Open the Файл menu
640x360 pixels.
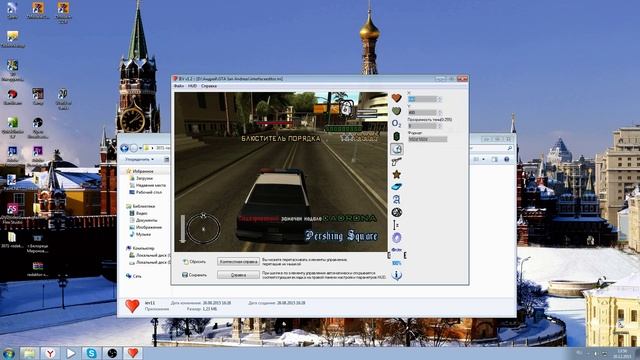[178, 86]
